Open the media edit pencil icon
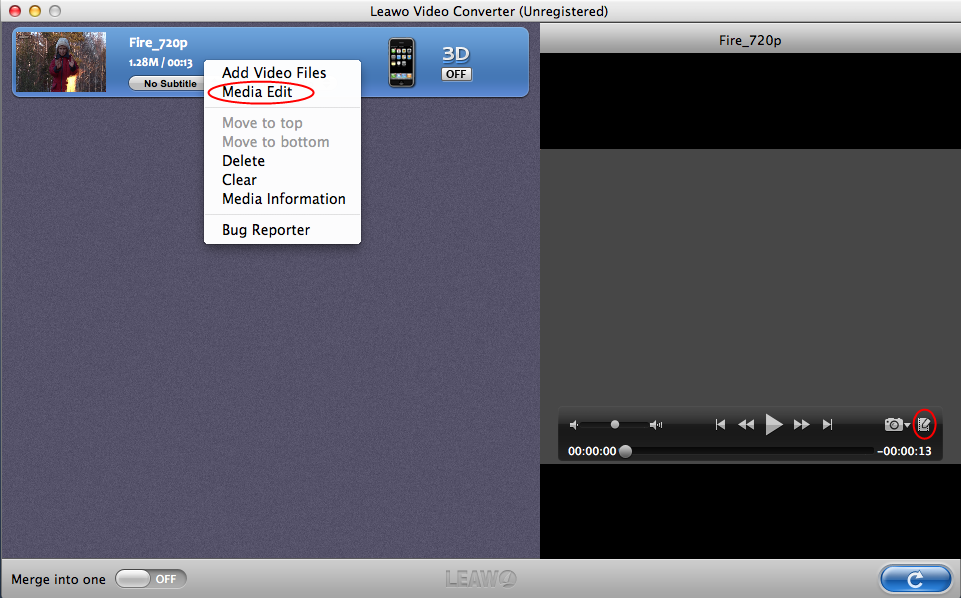 (924, 424)
